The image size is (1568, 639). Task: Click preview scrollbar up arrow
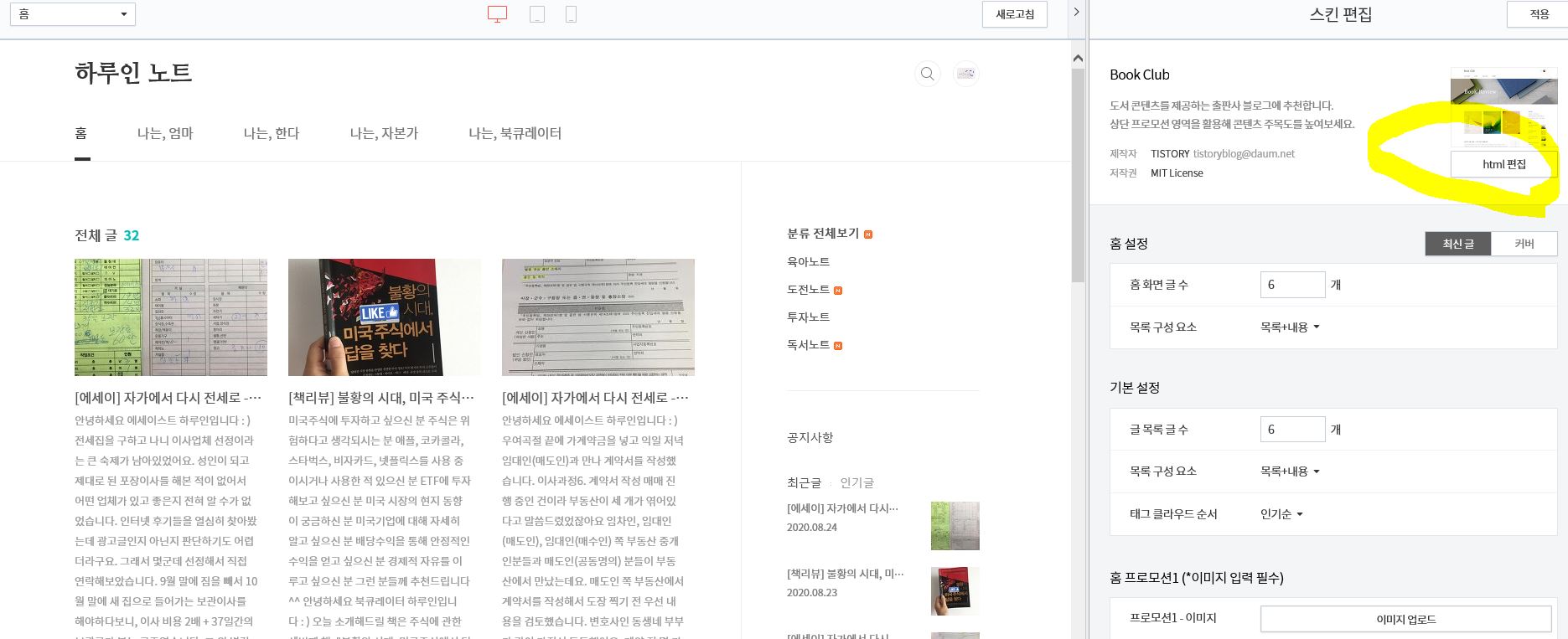coord(1078,58)
